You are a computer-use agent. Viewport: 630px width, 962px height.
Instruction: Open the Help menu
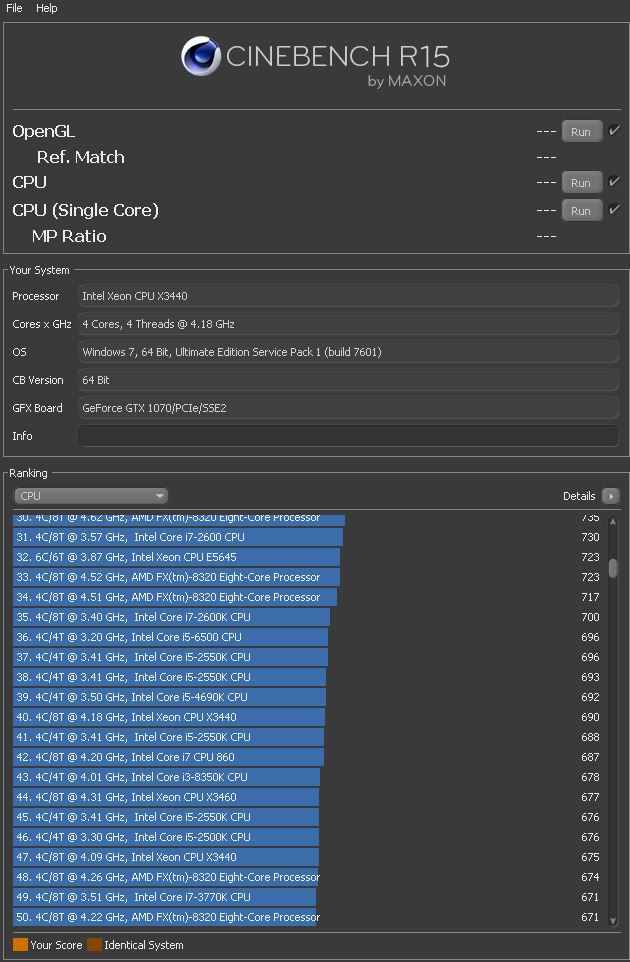pyautogui.click(x=47, y=8)
